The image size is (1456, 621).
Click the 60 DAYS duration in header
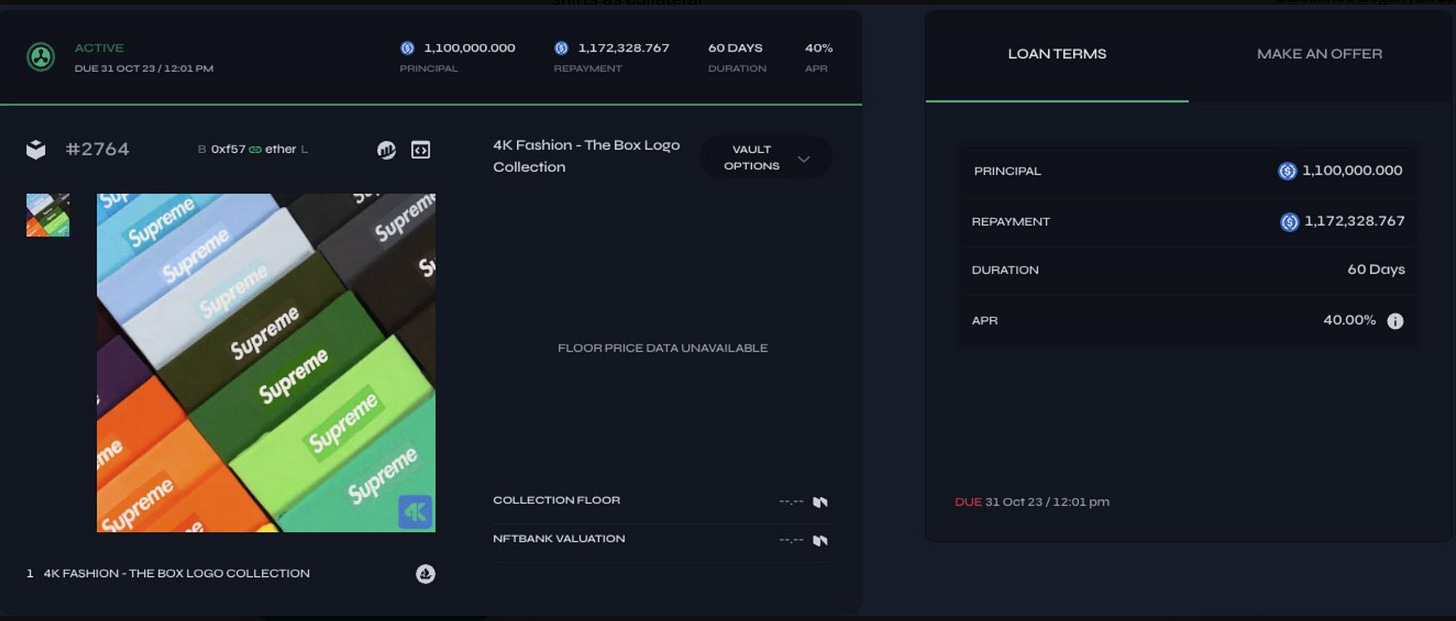(x=735, y=48)
